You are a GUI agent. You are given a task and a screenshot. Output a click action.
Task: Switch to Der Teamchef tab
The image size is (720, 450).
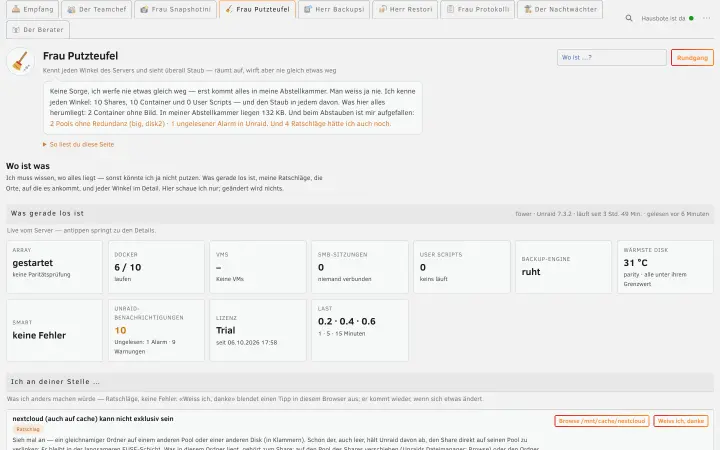tap(96, 9)
